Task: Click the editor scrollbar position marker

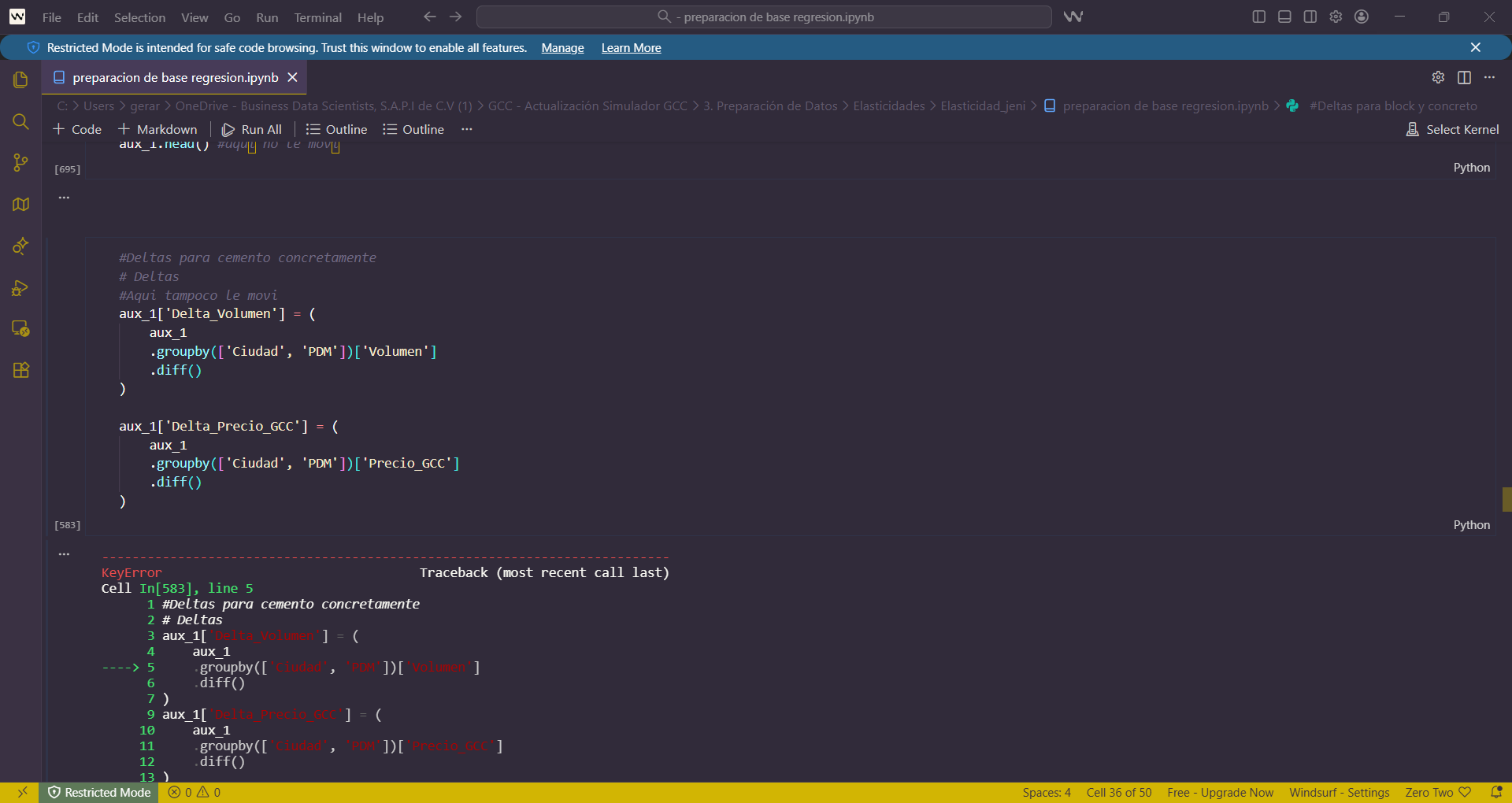Action: [1506, 499]
